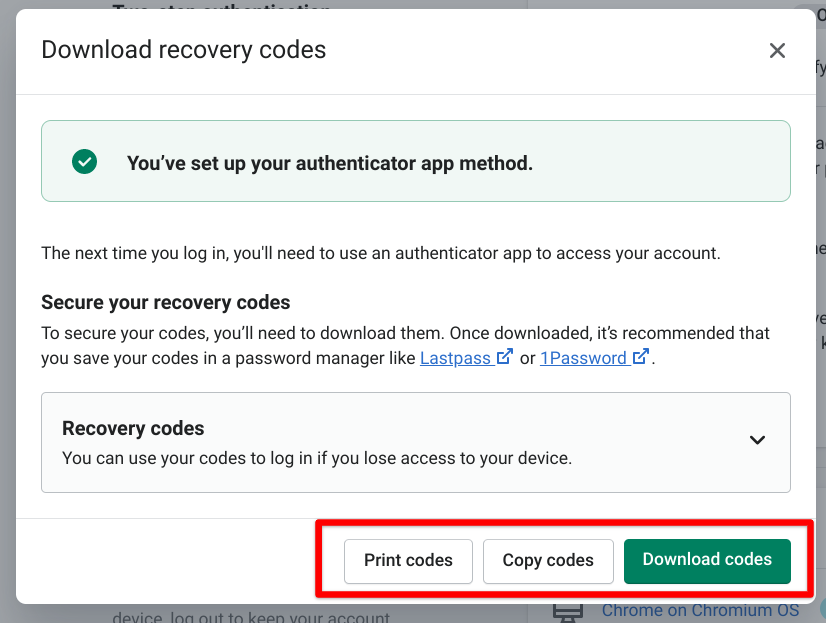Click the green success checkmark icon

[84, 162]
